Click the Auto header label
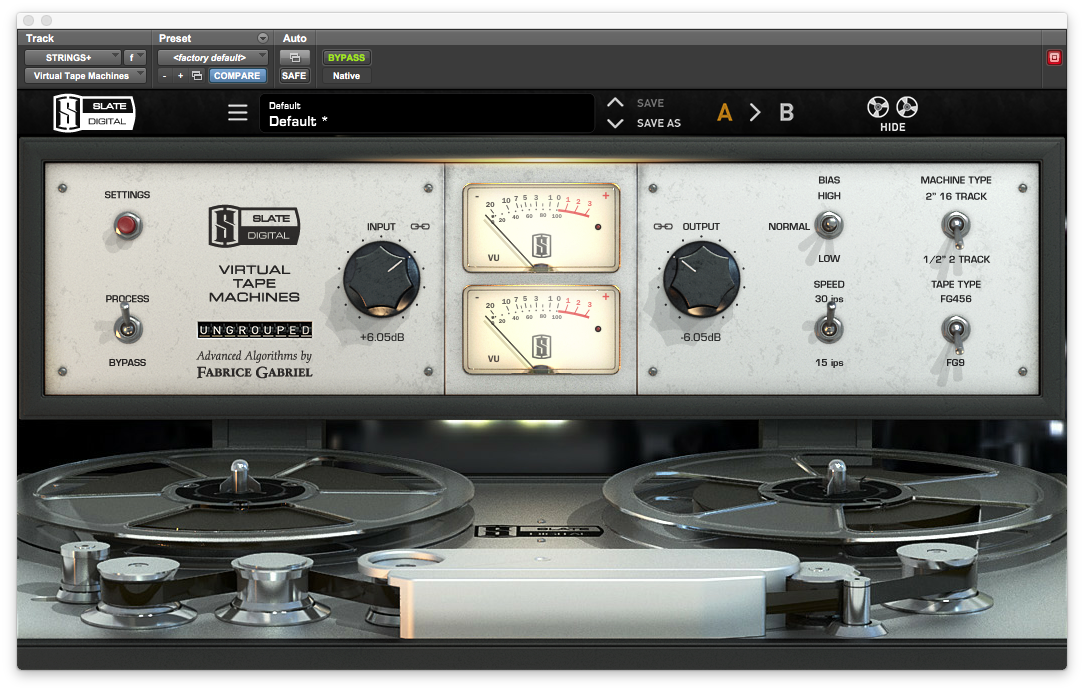Viewport: 1084px width, 691px height. click(x=295, y=38)
